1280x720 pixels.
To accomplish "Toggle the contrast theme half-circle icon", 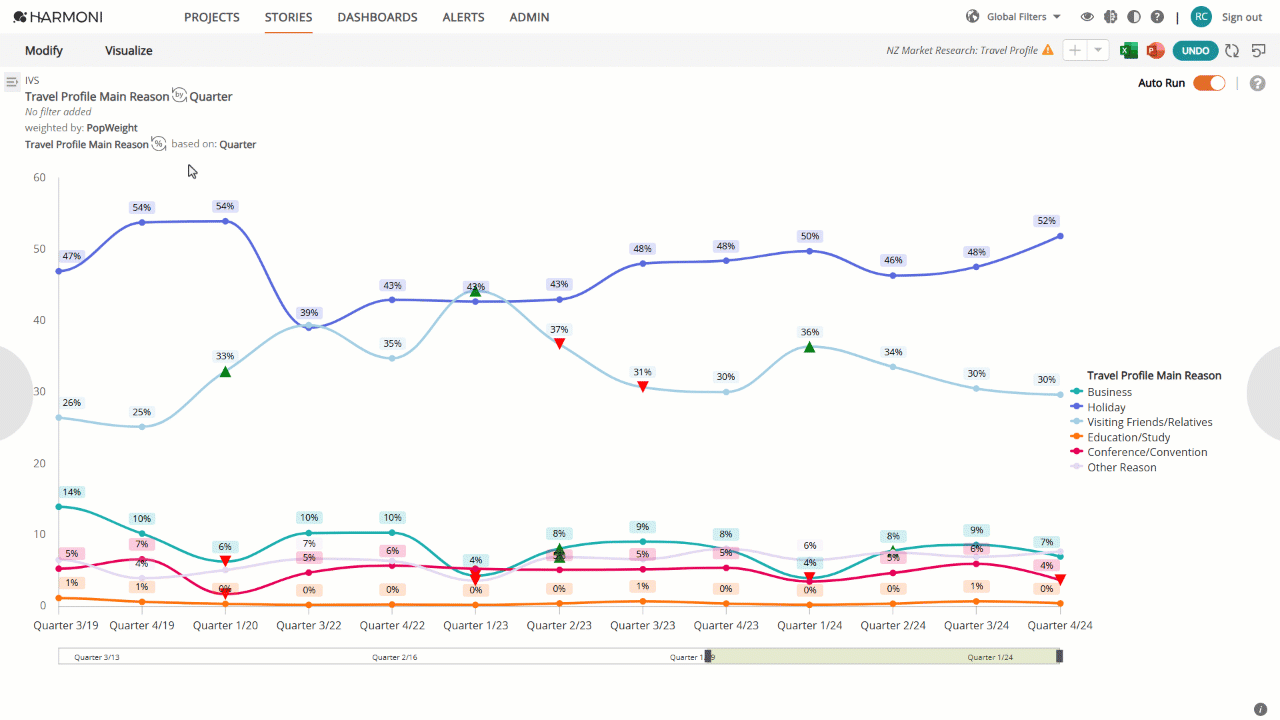I will [1133, 17].
